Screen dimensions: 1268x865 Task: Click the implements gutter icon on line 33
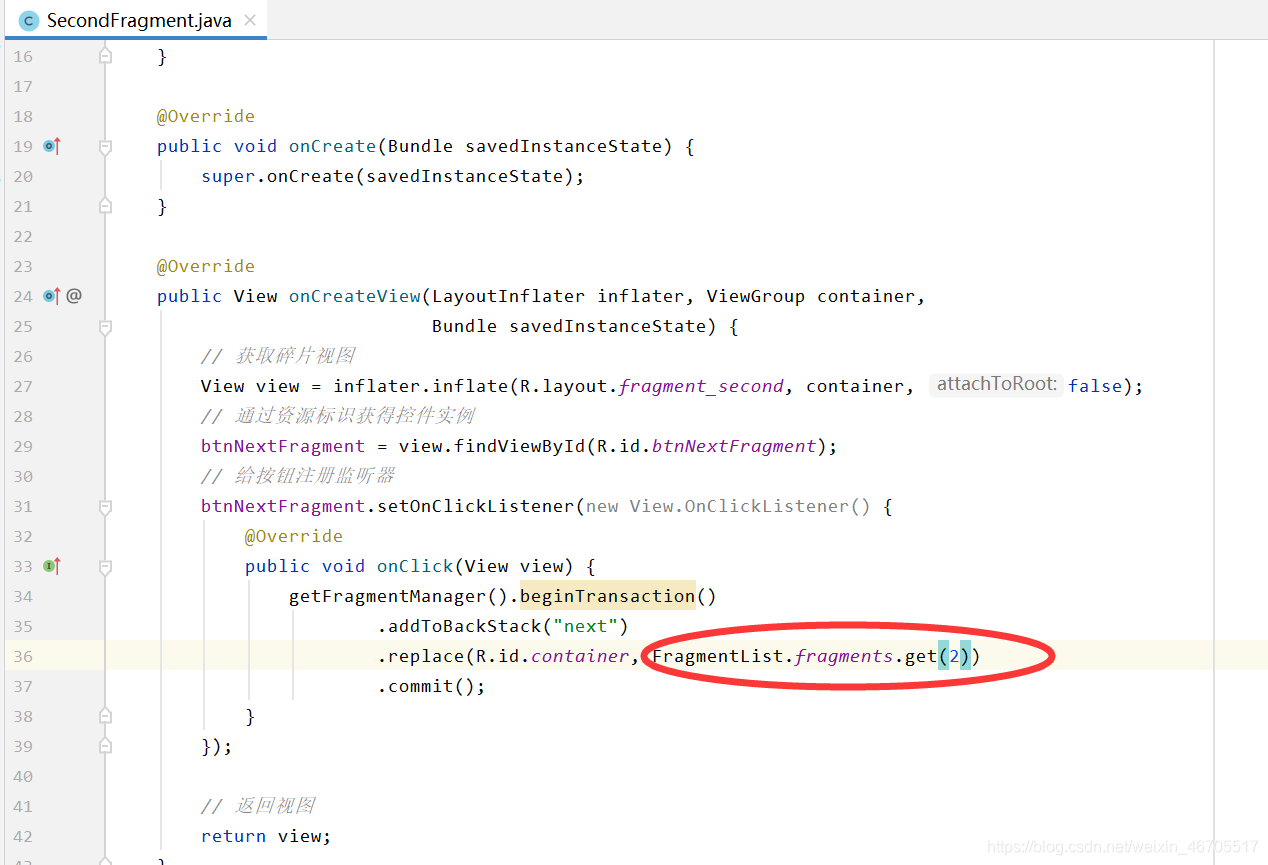[52, 566]
